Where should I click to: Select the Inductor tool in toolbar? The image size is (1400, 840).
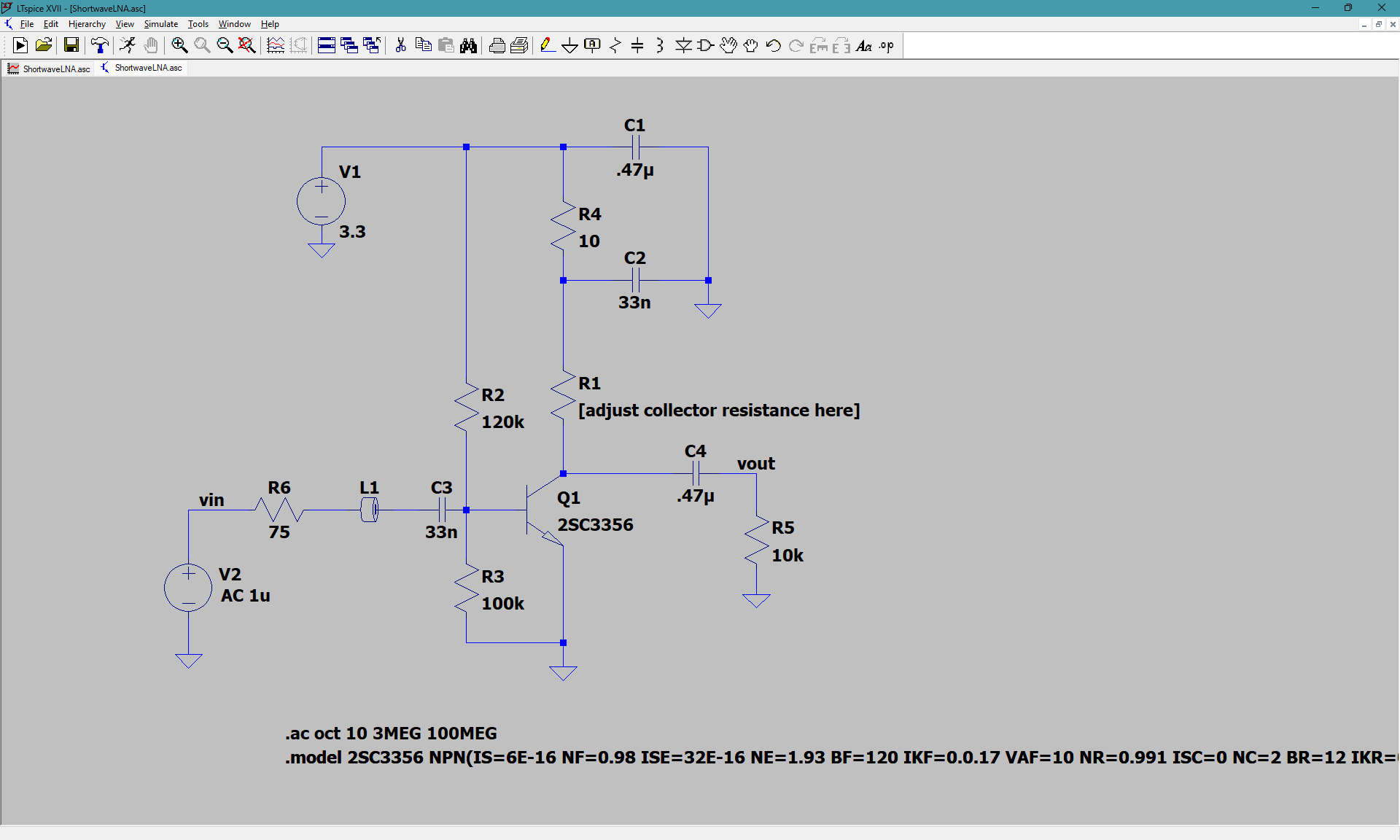point(660,46)
